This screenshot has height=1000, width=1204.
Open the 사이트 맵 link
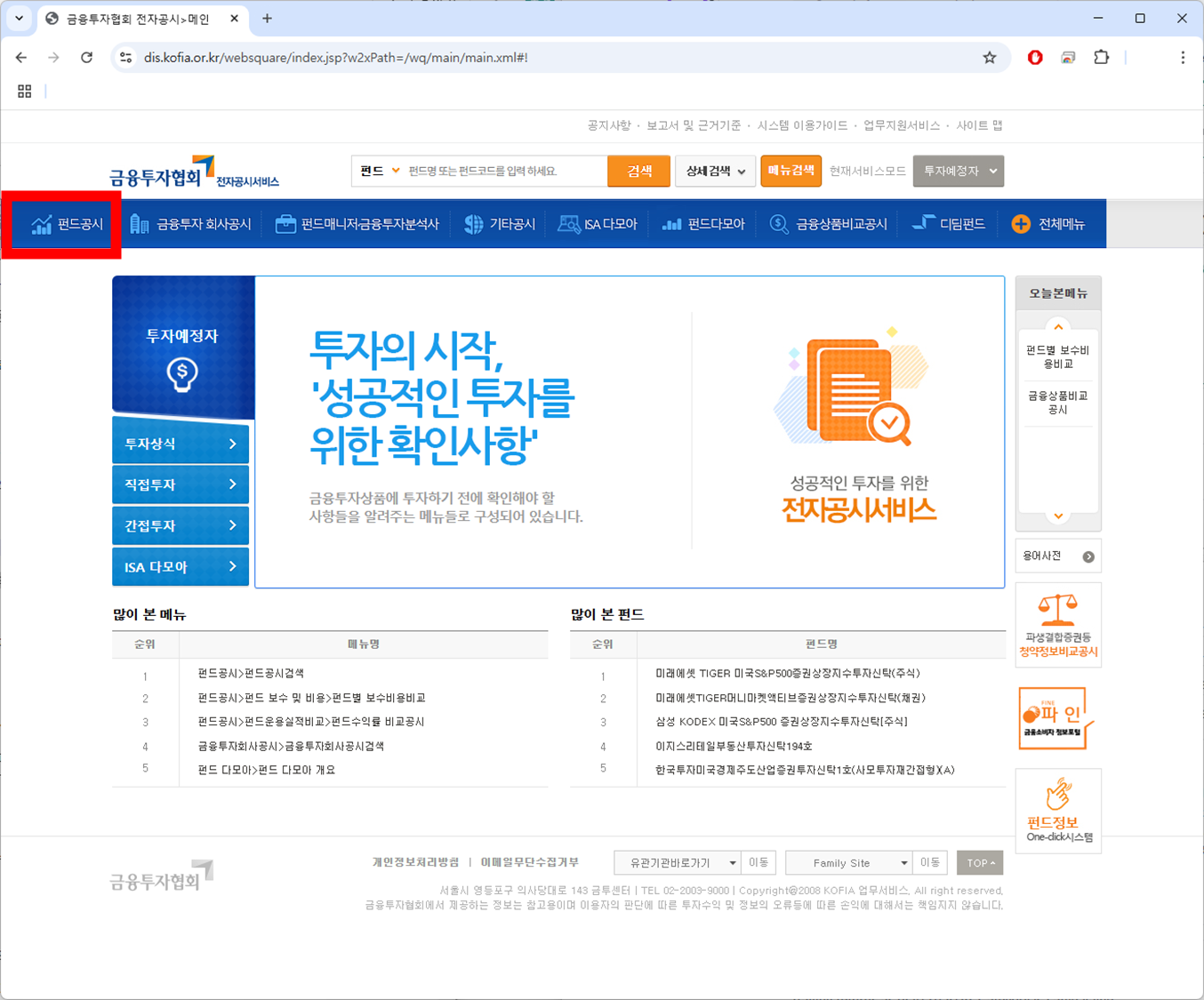pyautogui.click(x=979, y=125)
